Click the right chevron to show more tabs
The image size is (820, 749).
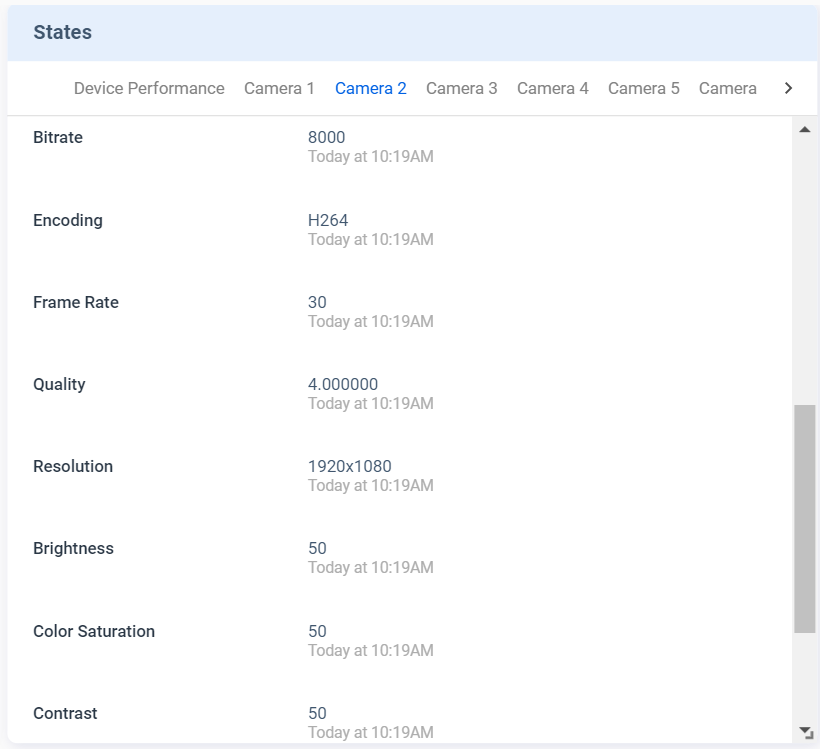788,88
